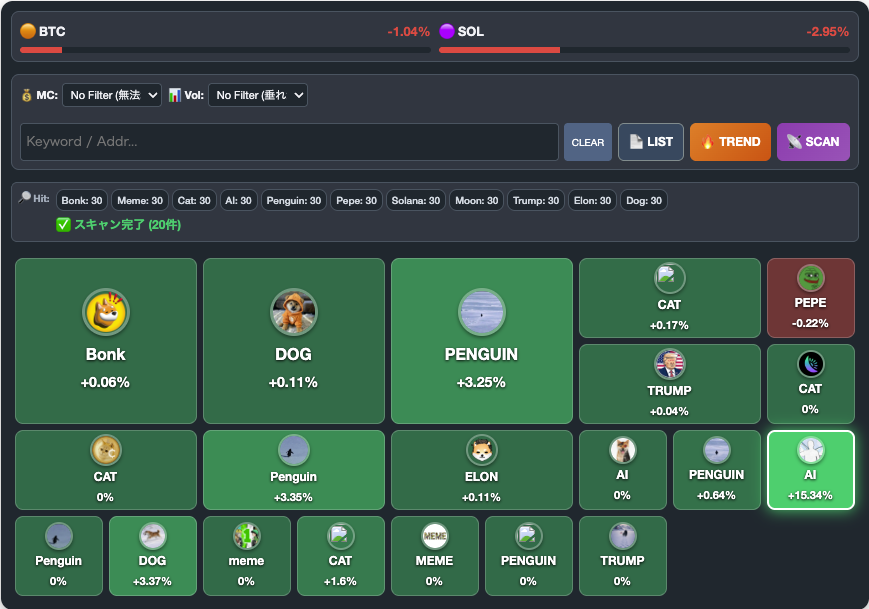869x609 pixels.
Task: Click the MEME 0% round logo icon
Action: [x=434, y=536]
